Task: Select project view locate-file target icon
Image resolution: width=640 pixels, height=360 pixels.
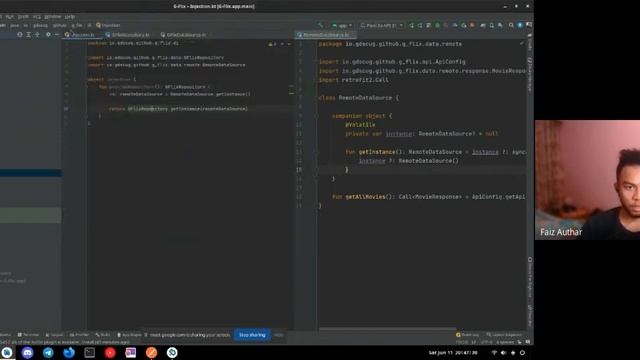Action: coord(20,35)
